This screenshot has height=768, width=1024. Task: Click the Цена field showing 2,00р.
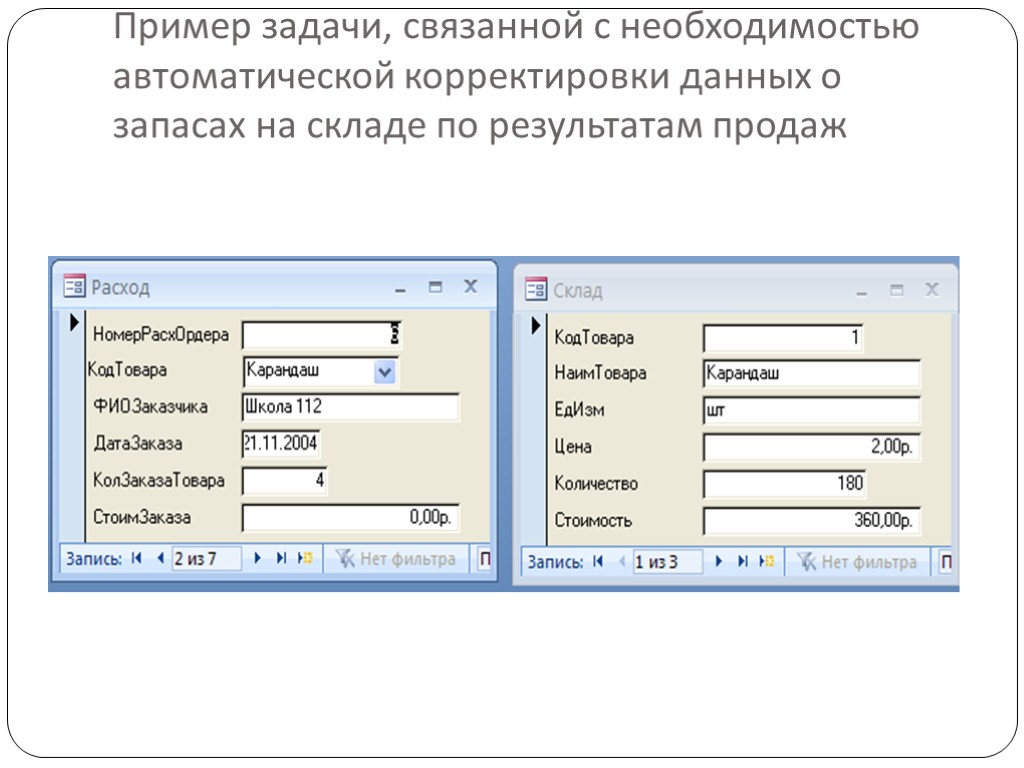click(x=812, y=447)
